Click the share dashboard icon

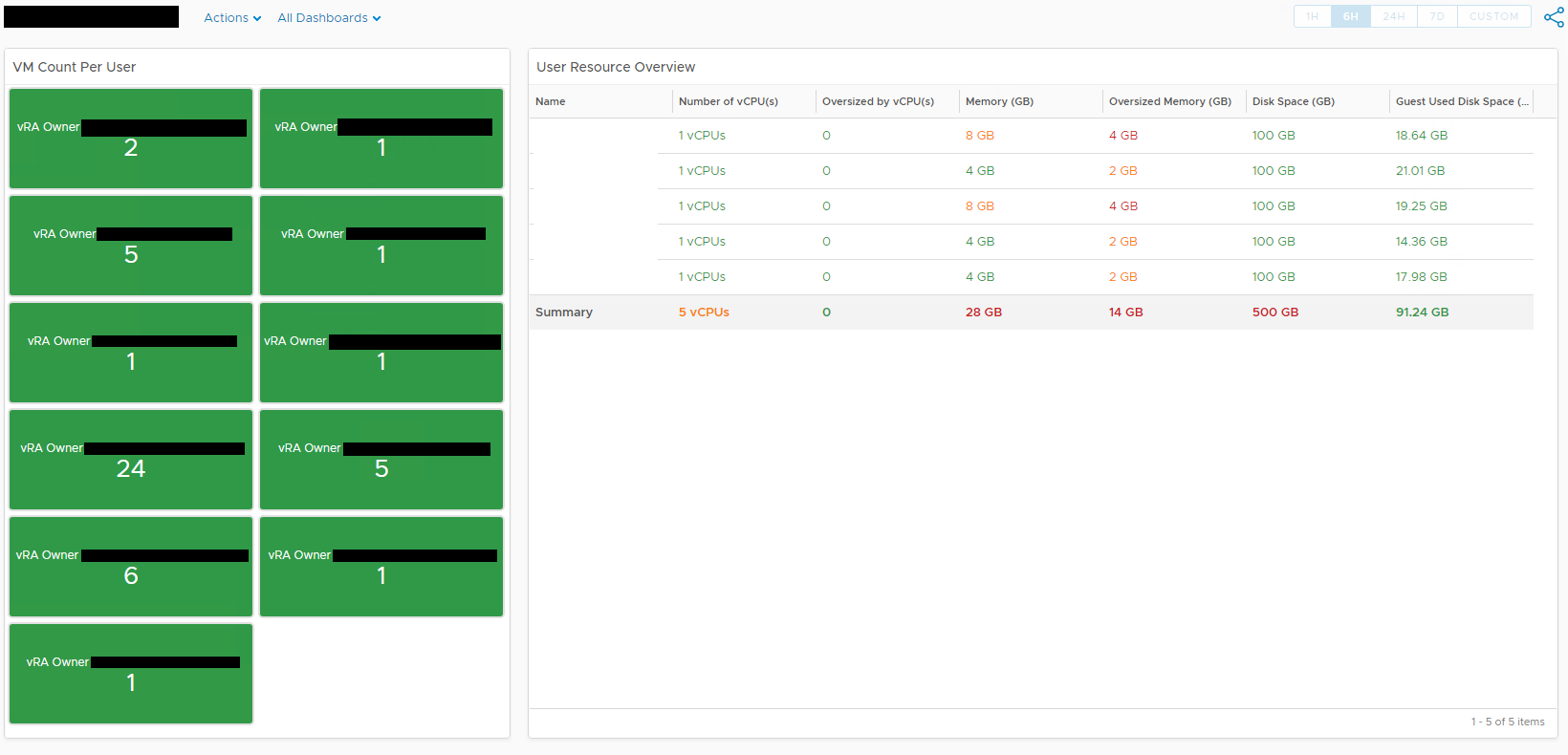click(x=1554, y=17)
